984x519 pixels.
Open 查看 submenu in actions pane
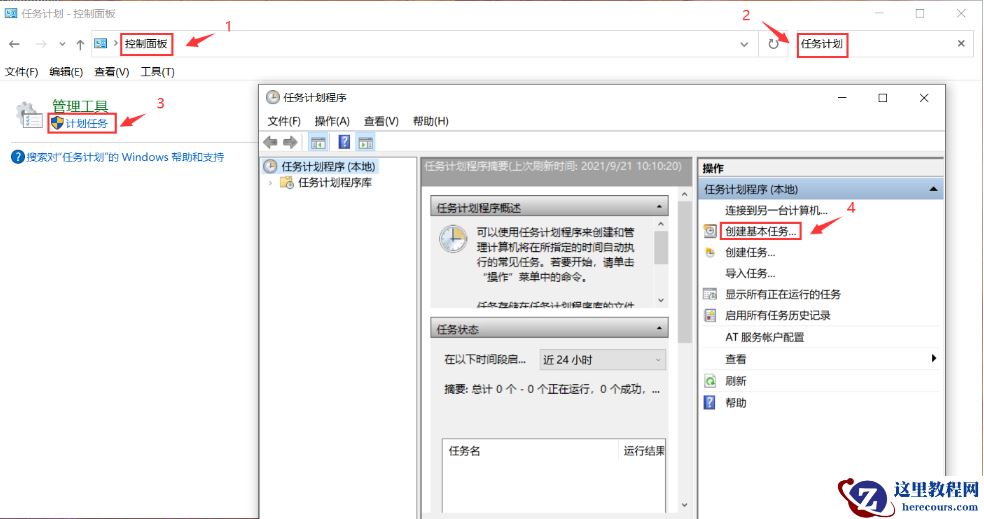tap(735, 359)
